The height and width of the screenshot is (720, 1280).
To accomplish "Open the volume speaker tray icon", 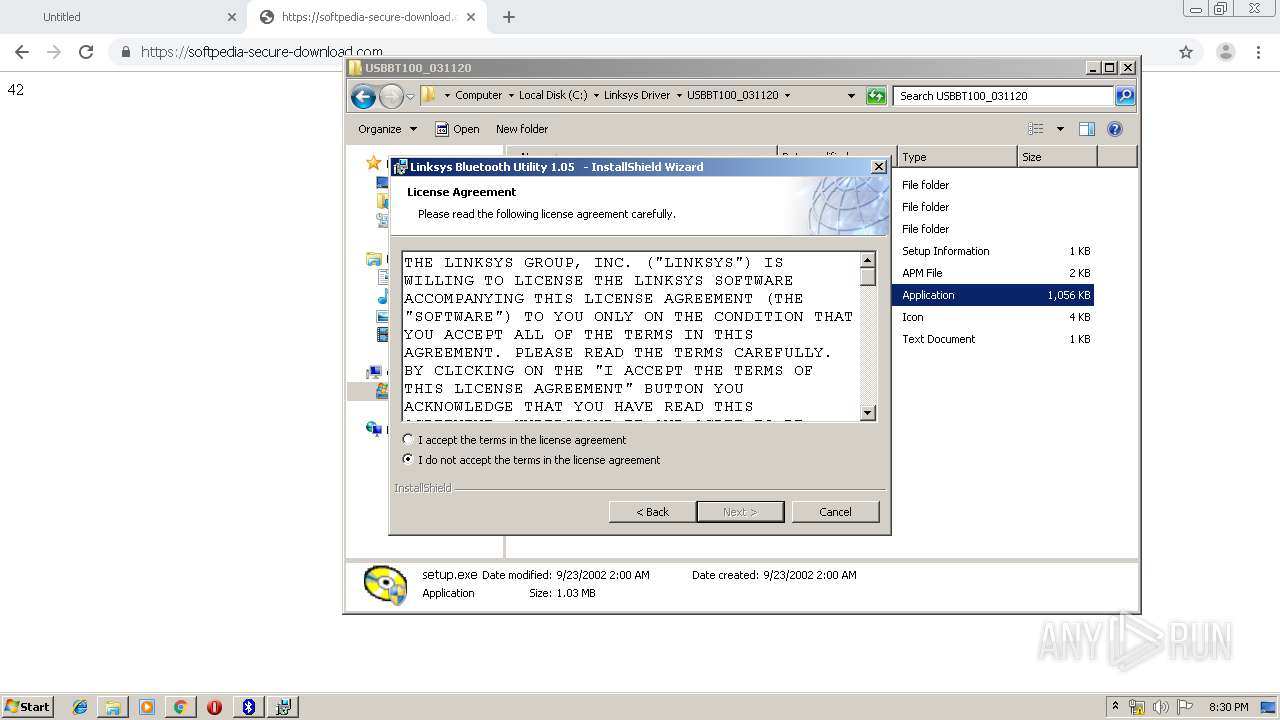I will tap(1161, 707).
